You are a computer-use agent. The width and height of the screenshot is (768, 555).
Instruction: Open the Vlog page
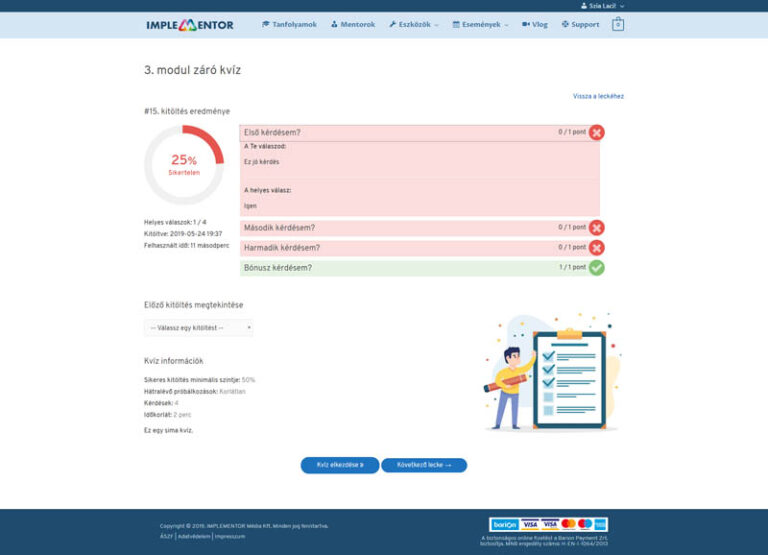[535, 24]
